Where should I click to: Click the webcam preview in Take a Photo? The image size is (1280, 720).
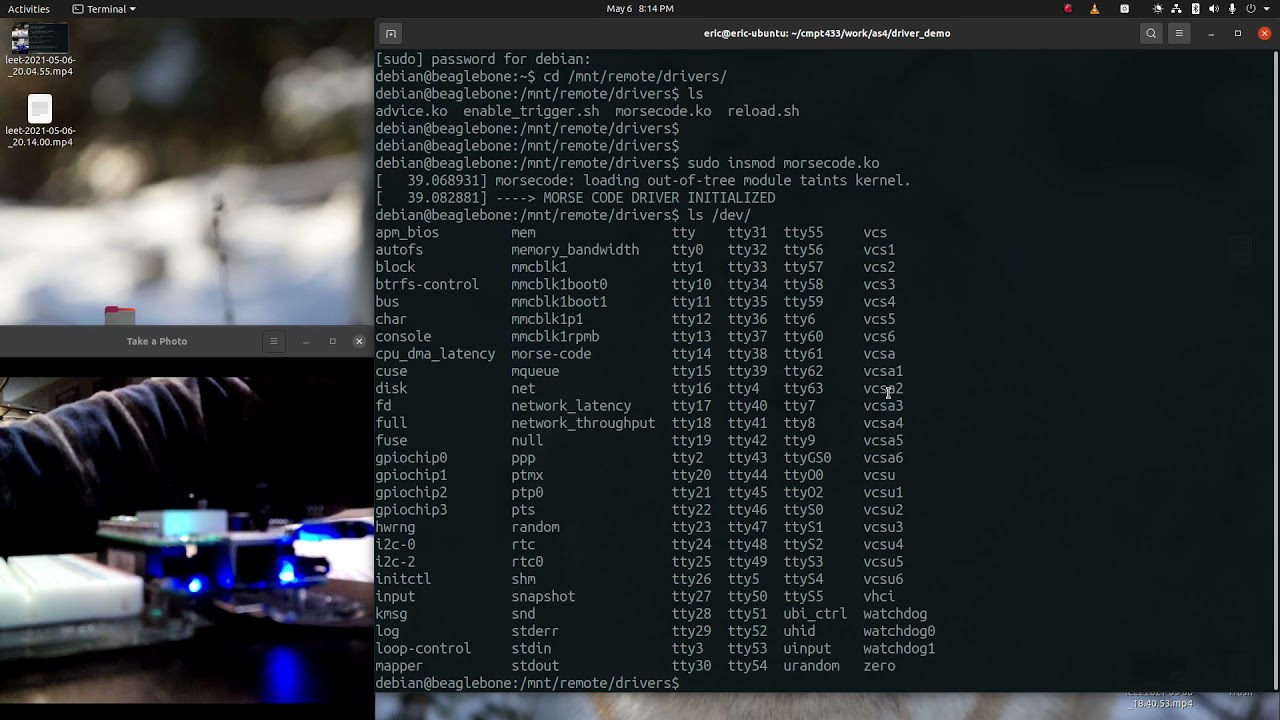click(x=187, y=538)
